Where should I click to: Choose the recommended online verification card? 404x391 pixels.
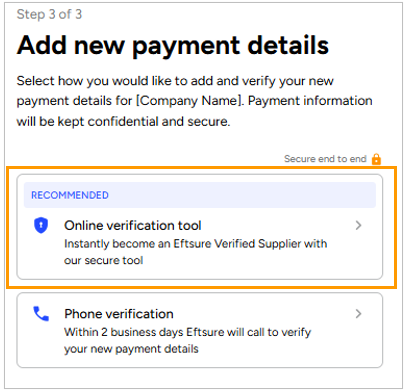click(x=200, y=227)
